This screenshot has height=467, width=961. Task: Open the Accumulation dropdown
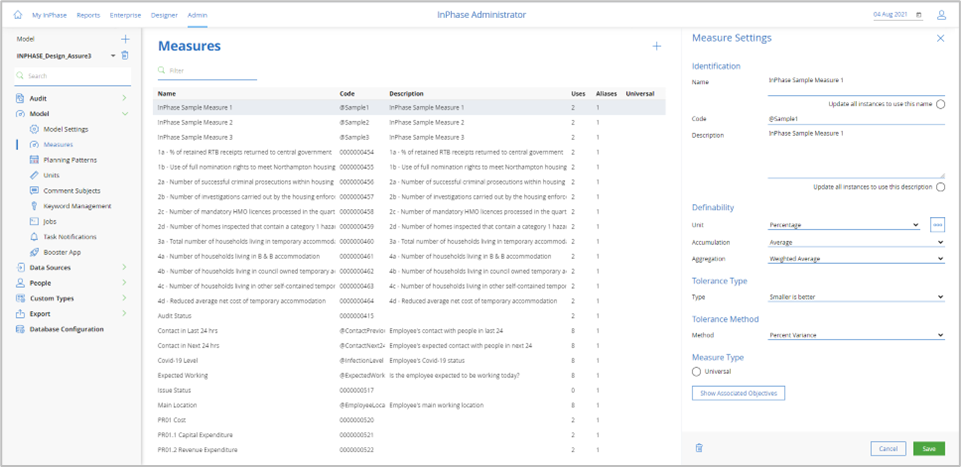click(x=856, y=242)
